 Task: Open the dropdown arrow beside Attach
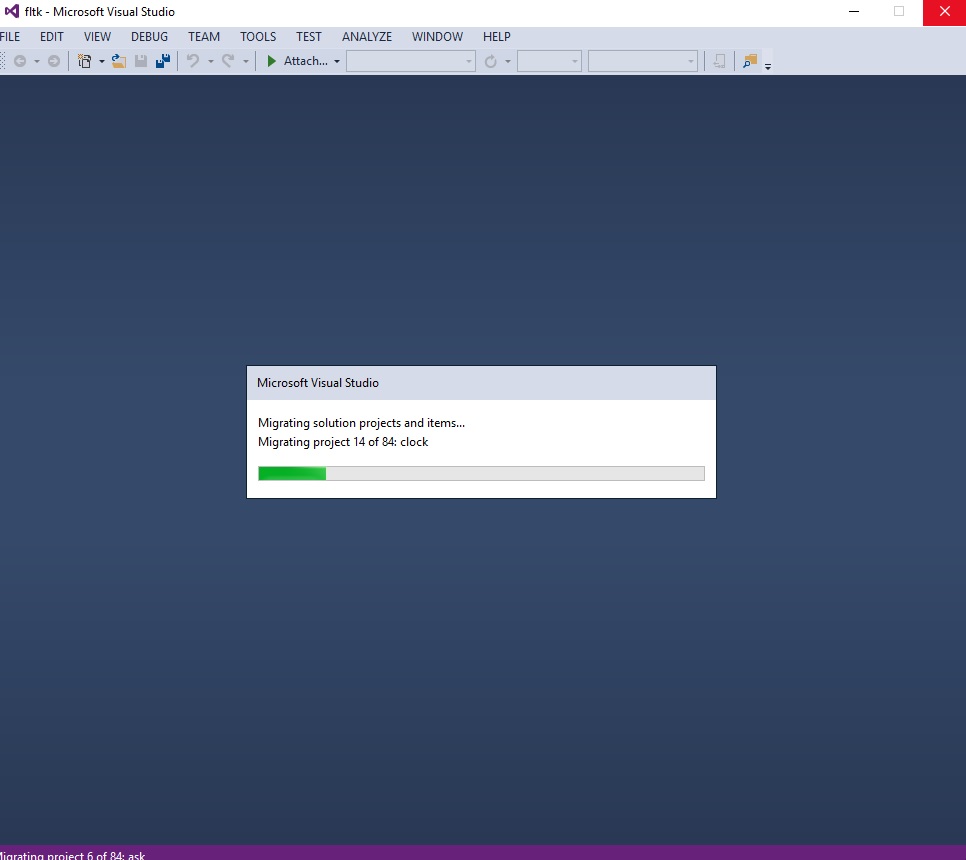pyautogui.click(x=336, y=62)
